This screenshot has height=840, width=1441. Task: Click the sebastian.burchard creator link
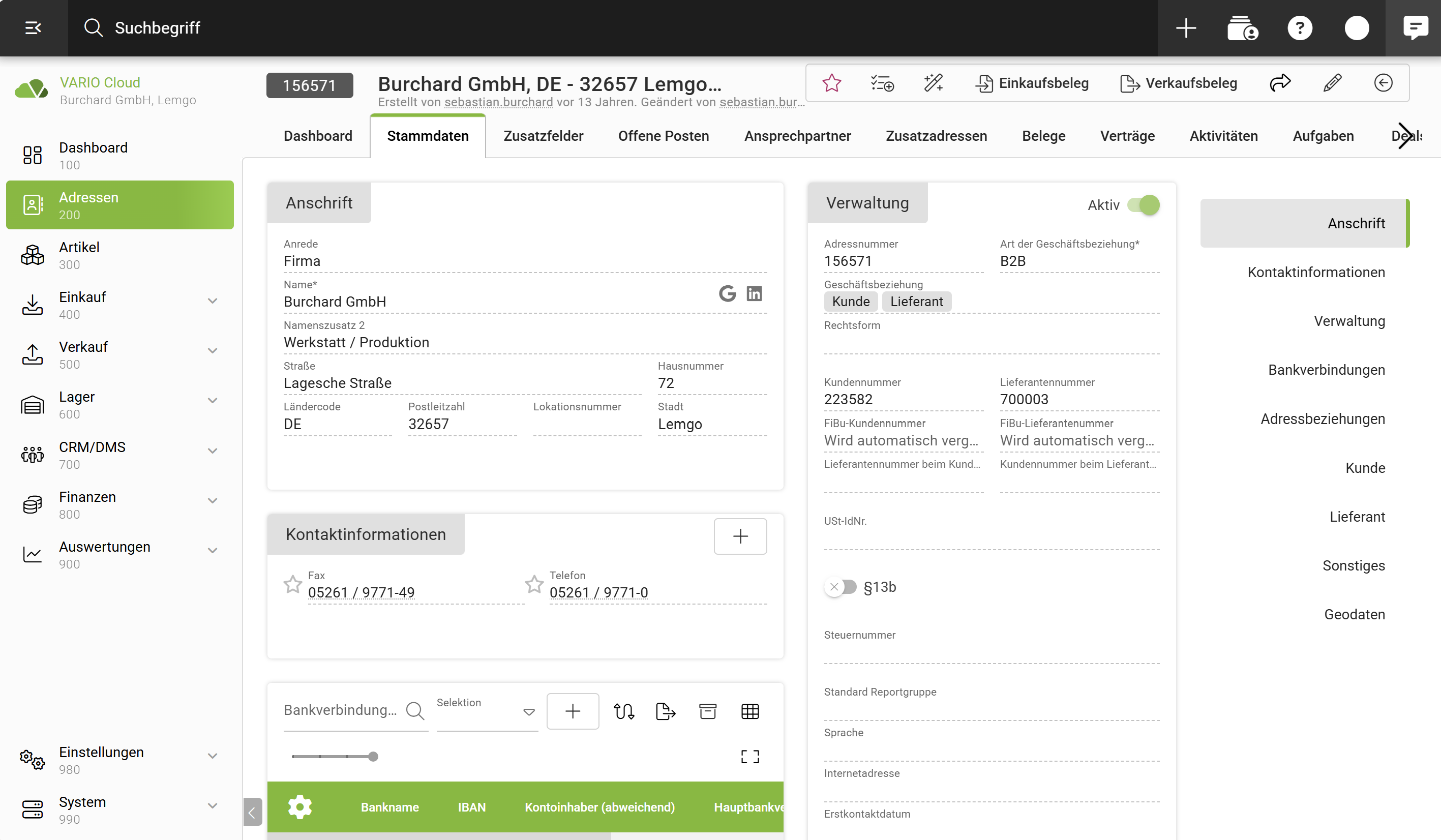point(499,102)
